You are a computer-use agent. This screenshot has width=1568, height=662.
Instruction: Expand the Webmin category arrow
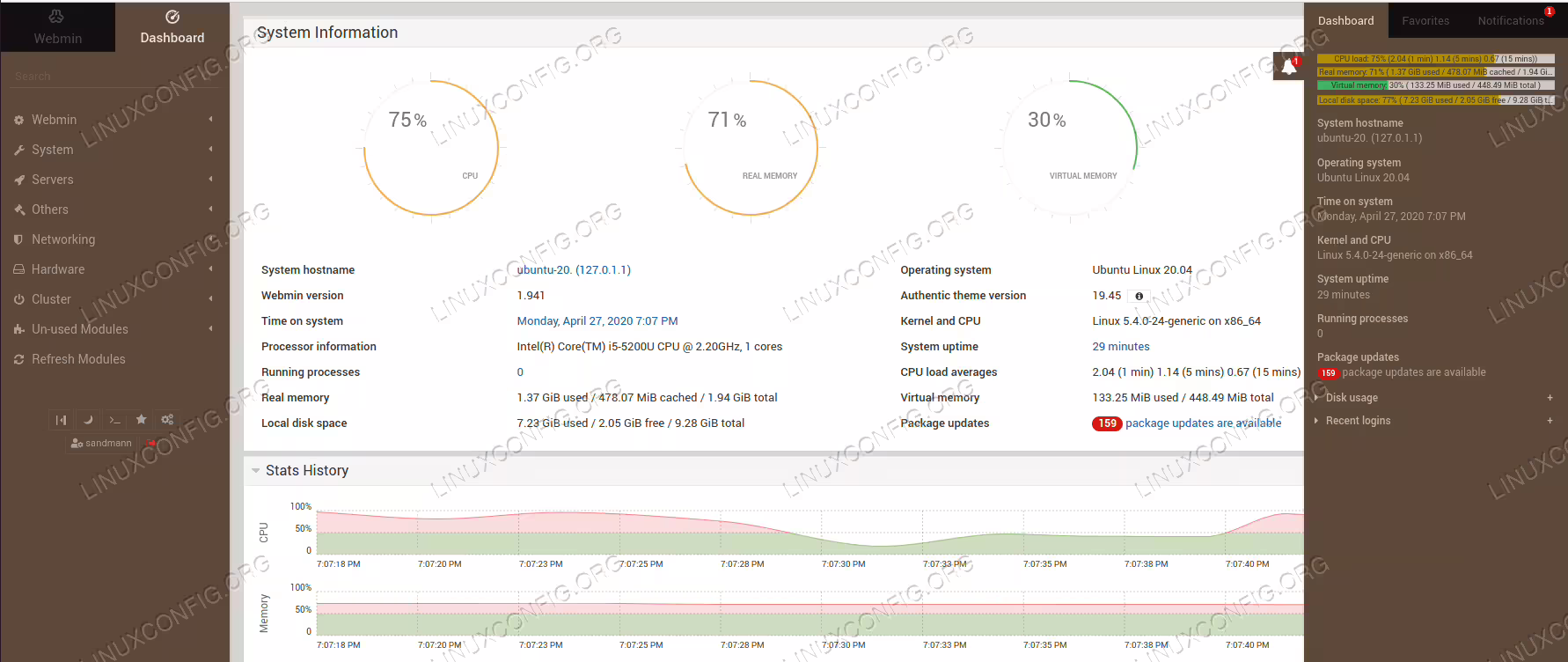click(x=210, y=119)
